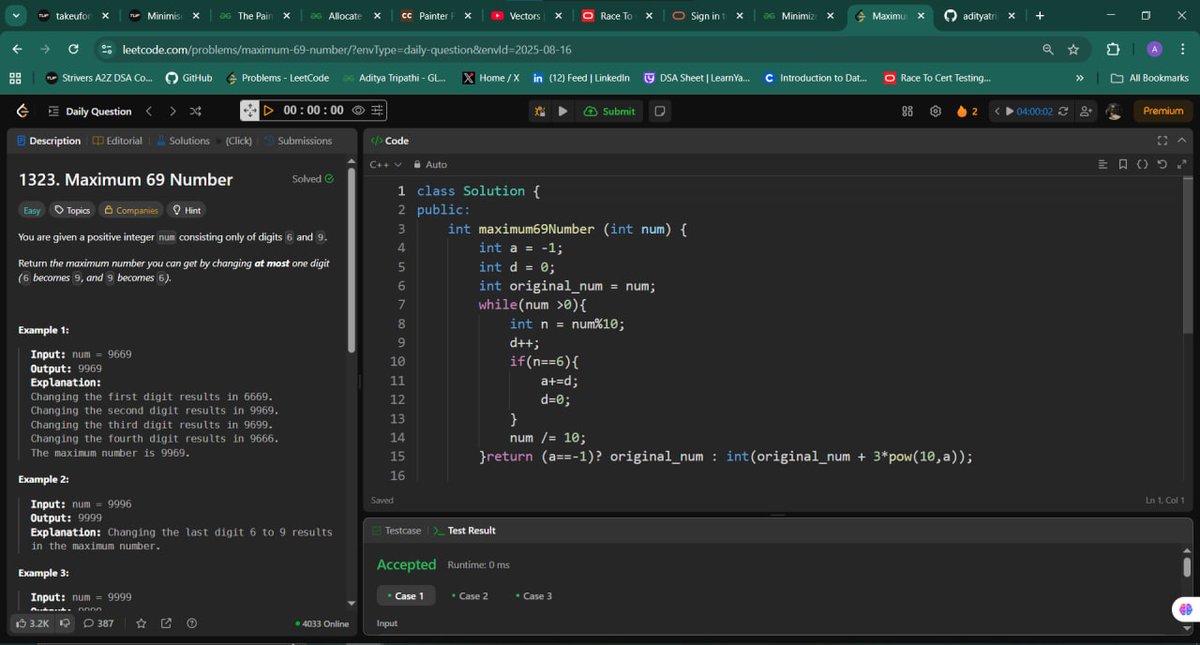Switch to the Description tab
This screenshot has width=1200, height=645.
tap(49, 141)
